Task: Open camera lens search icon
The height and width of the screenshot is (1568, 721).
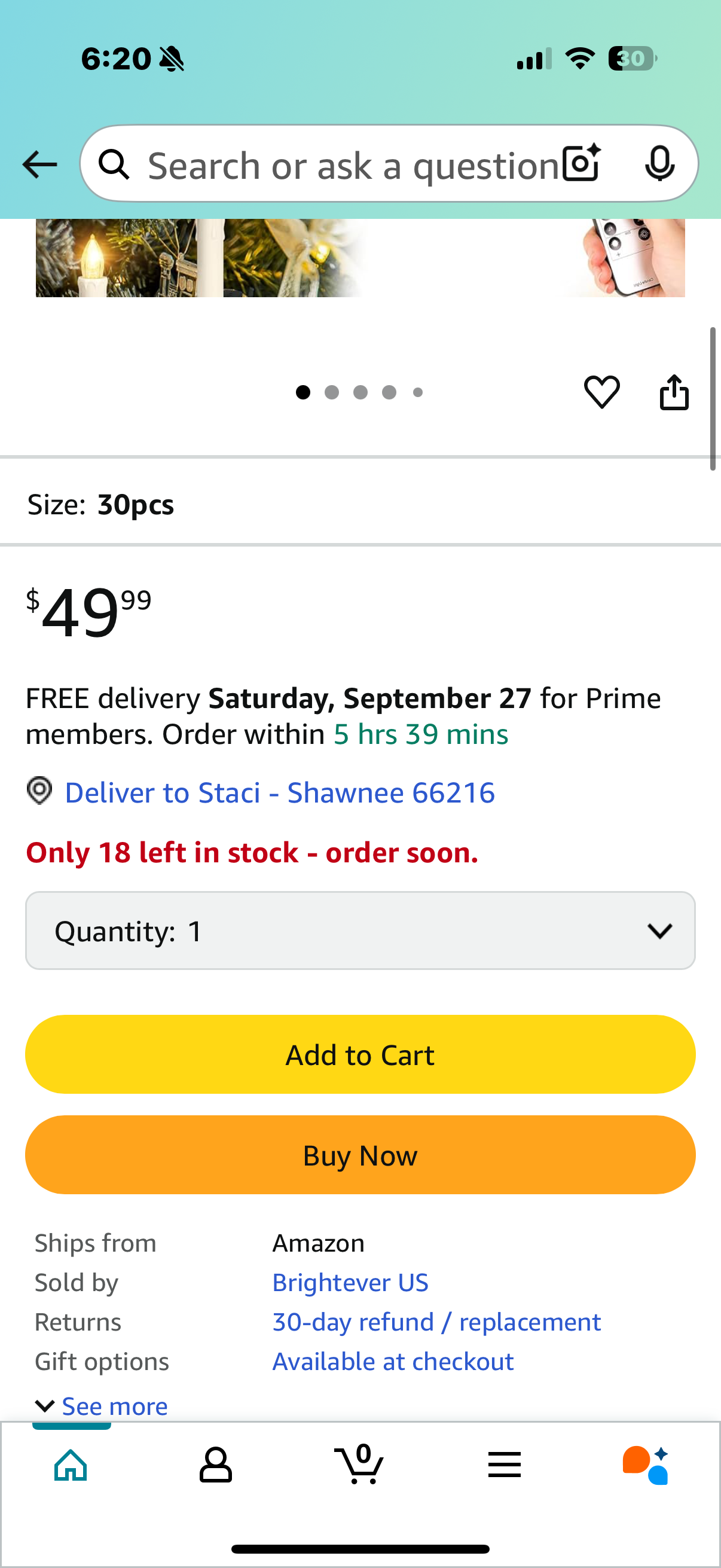Action: [x=581, y=163]
